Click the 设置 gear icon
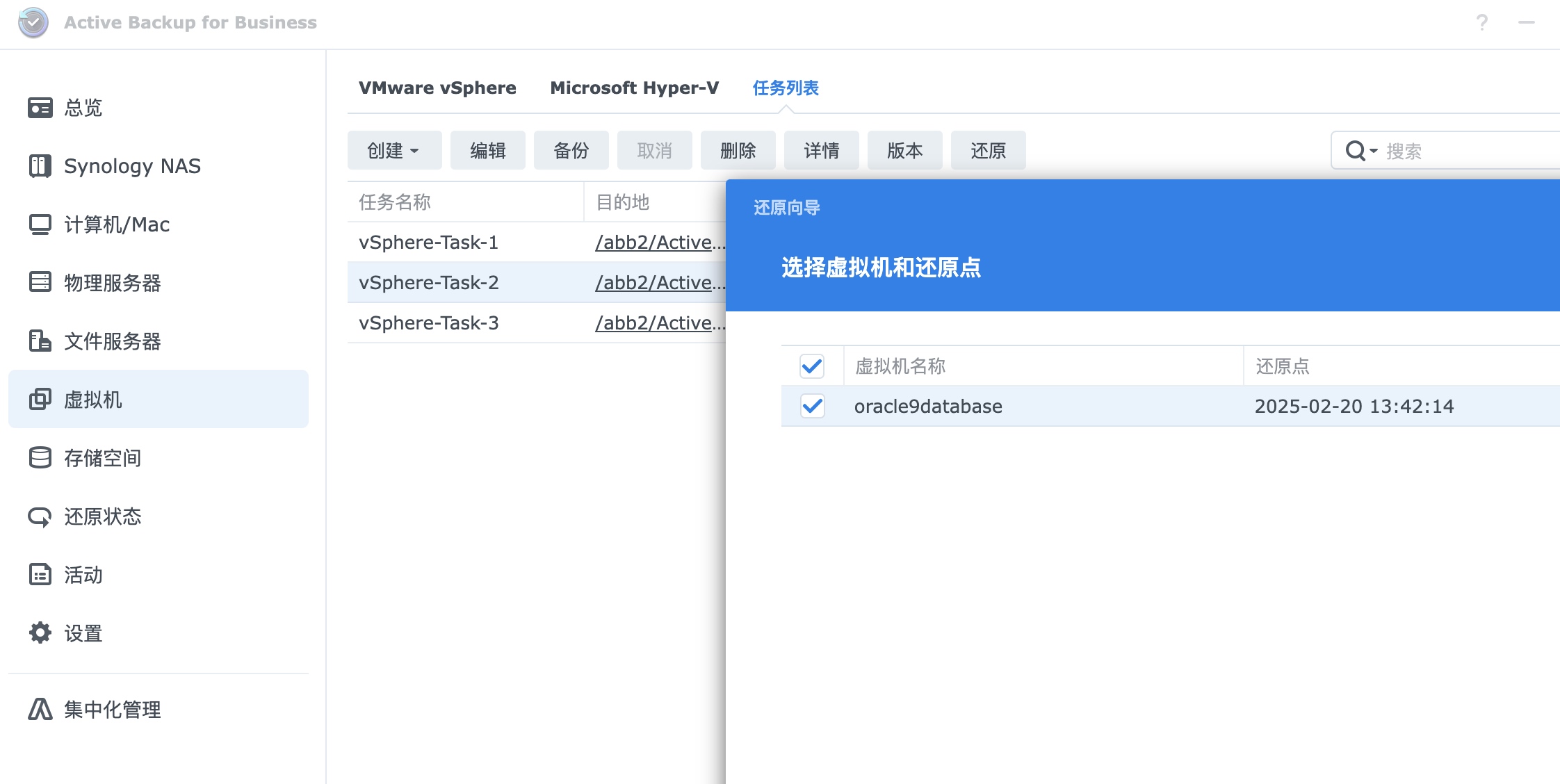Image resolution: width=1560 pixels, height=784 pixels. [40, 632]
